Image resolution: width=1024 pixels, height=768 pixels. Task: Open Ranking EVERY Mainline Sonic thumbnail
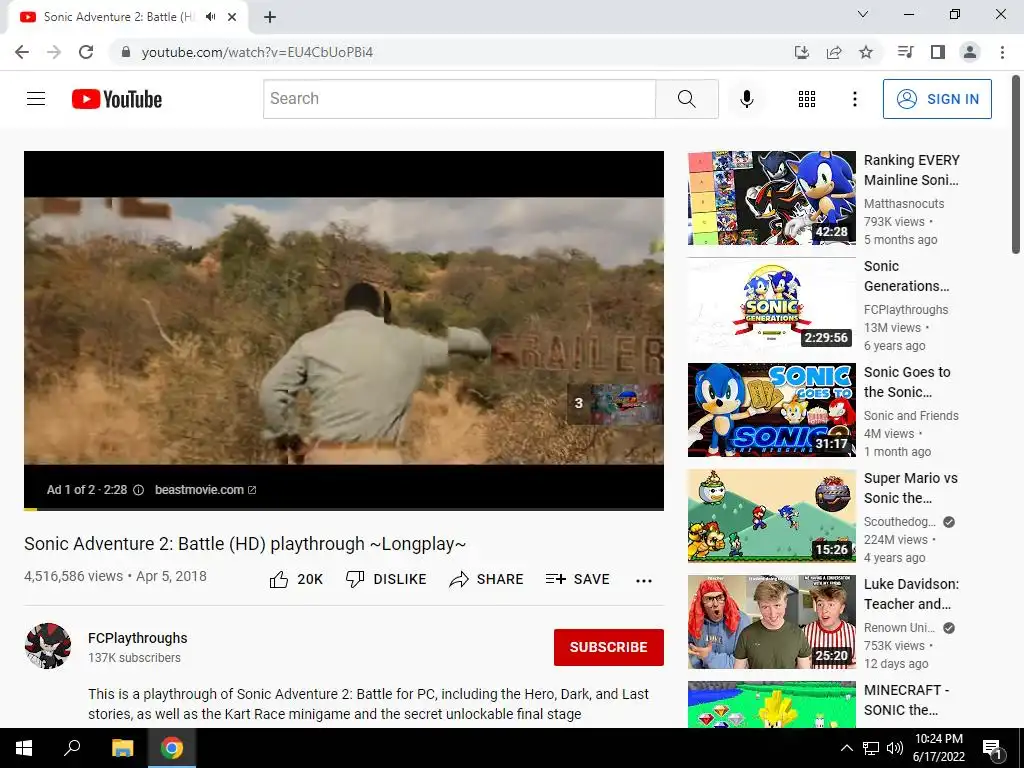click(771, 198)
